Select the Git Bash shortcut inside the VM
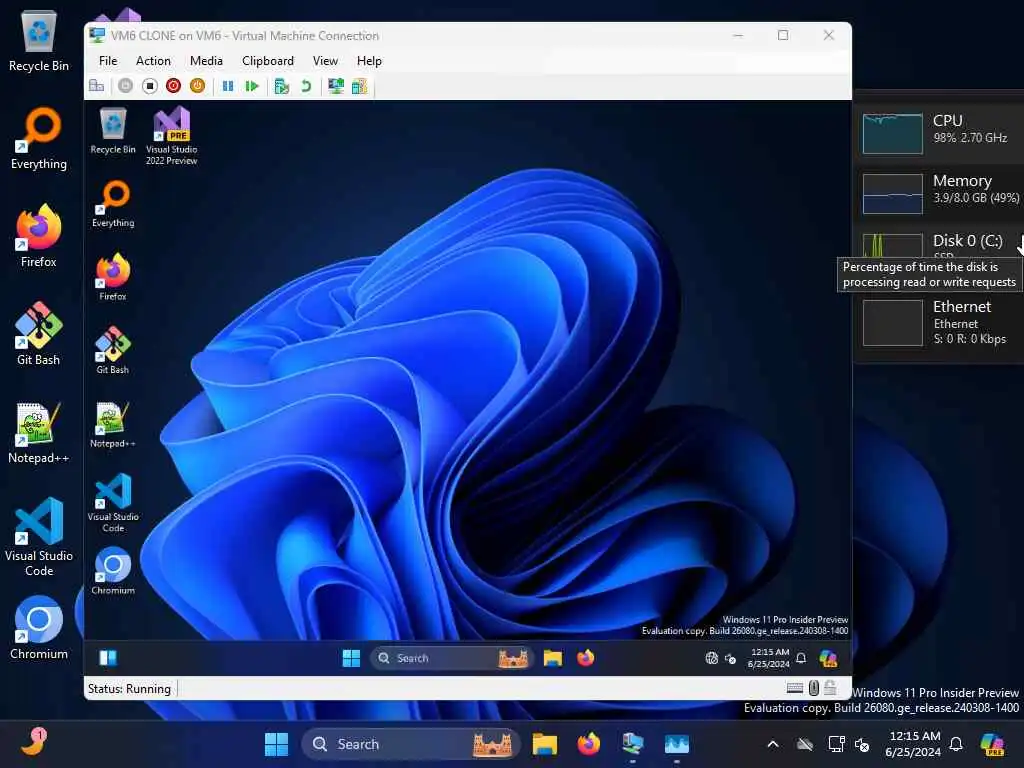 (x=113, y=351)
